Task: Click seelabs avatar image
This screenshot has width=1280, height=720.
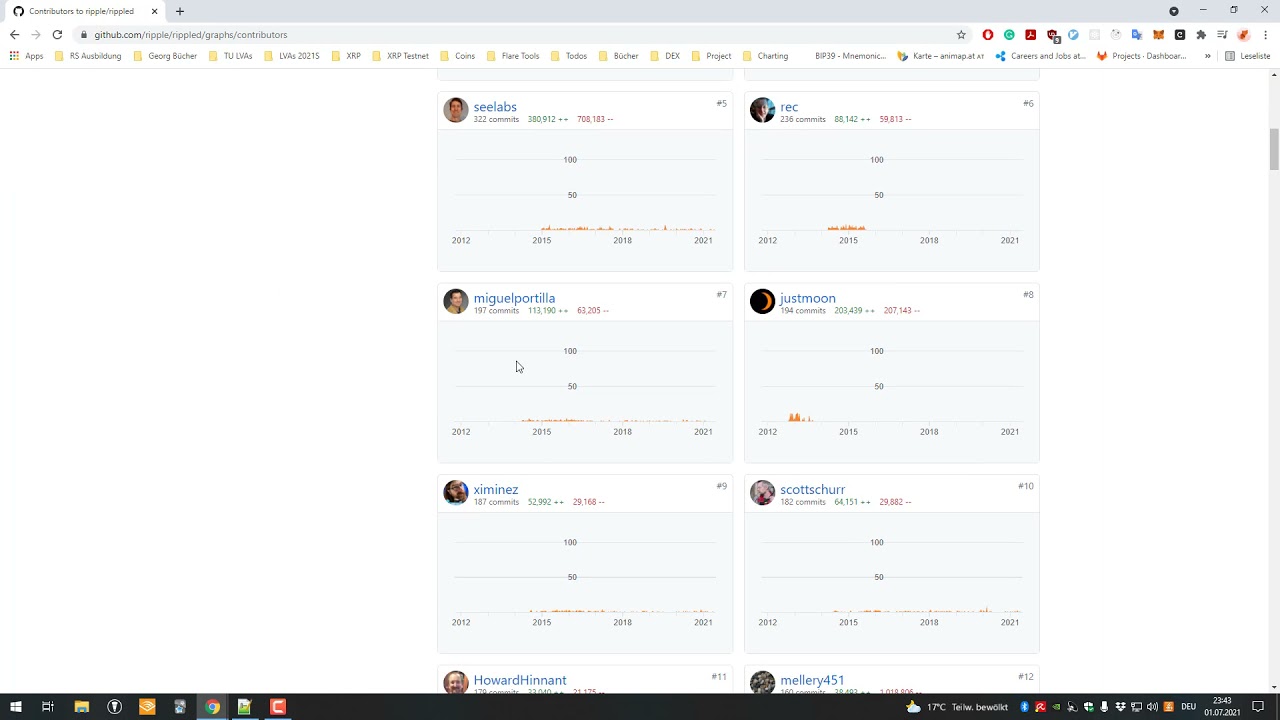Action: (456, 110)
